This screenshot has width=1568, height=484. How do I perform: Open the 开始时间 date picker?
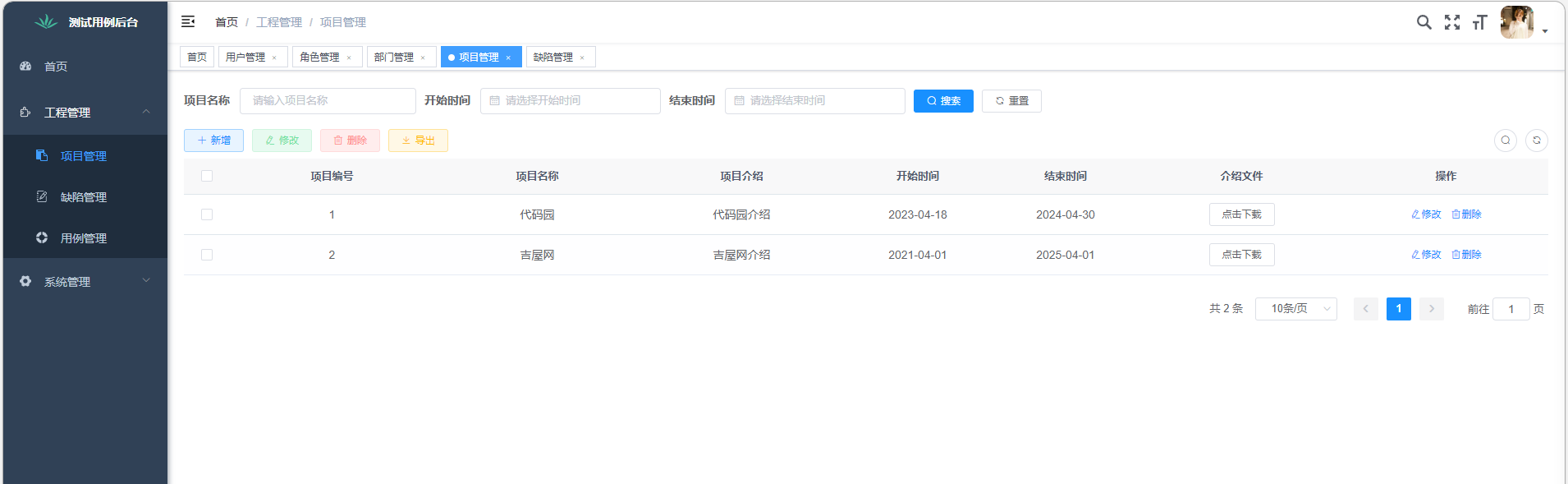(x=570, y=101)
